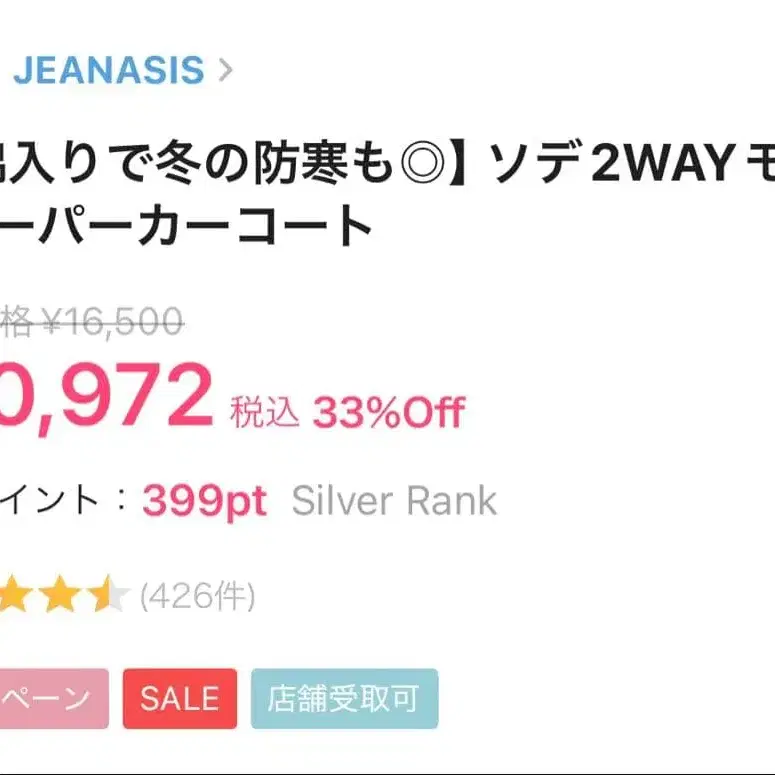Image resolution: width=775 pixels, height=775 pixels.
Task: Select the red SALE tag
Action: click(x=179, y=699)
